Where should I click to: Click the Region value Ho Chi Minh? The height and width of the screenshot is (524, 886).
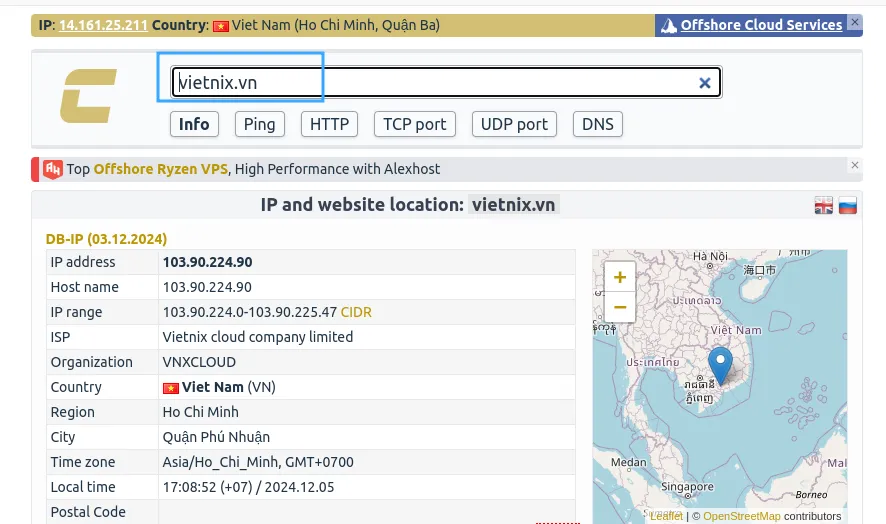[201, 412]
